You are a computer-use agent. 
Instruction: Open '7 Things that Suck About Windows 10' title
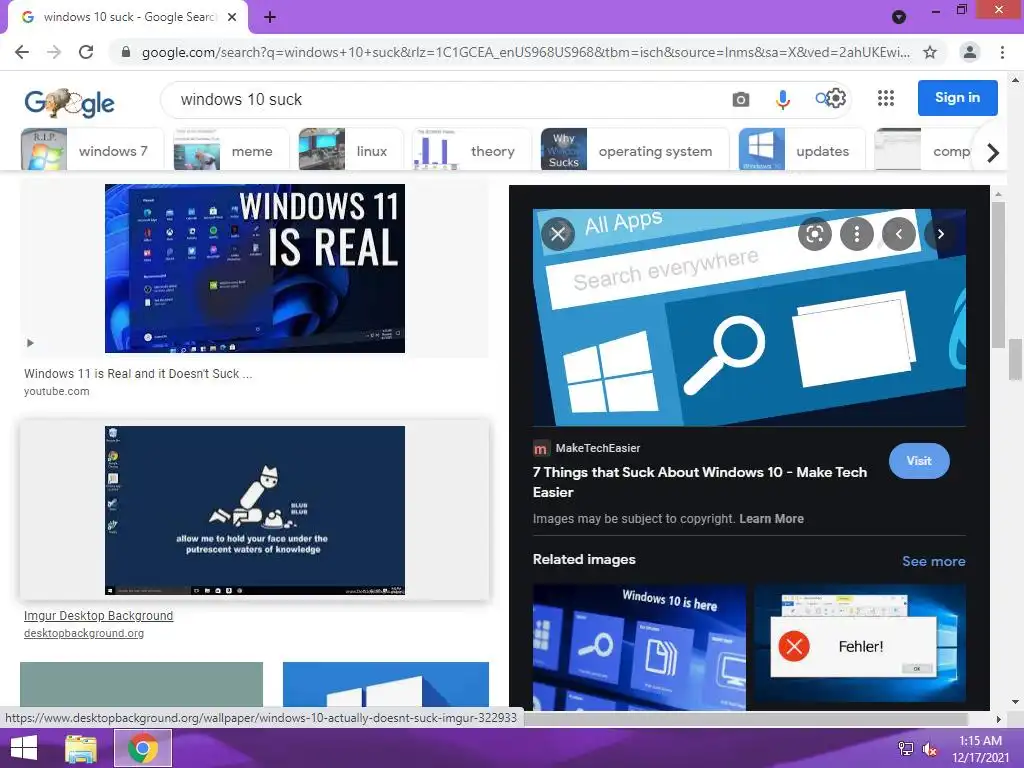point(699,482)
